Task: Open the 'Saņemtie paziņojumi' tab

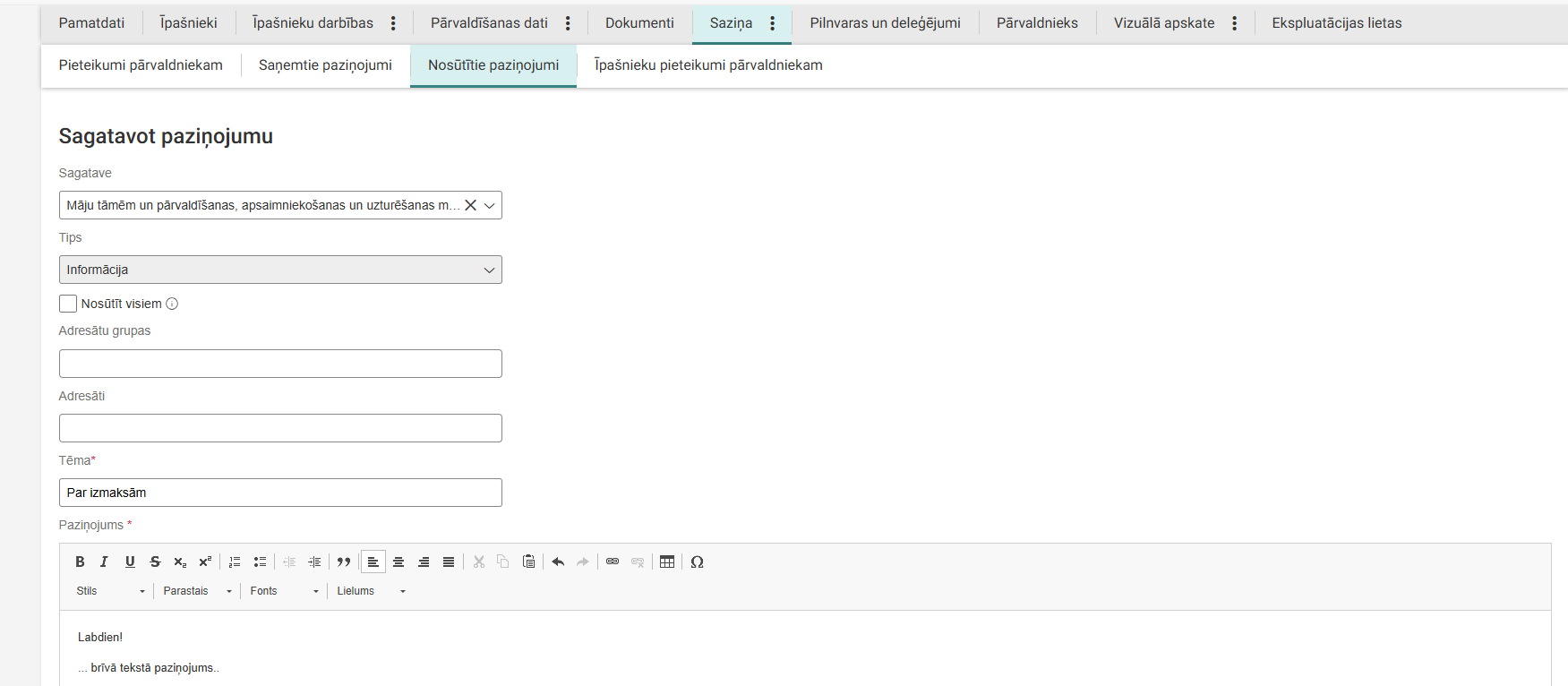Action: [x=325, y=65]
